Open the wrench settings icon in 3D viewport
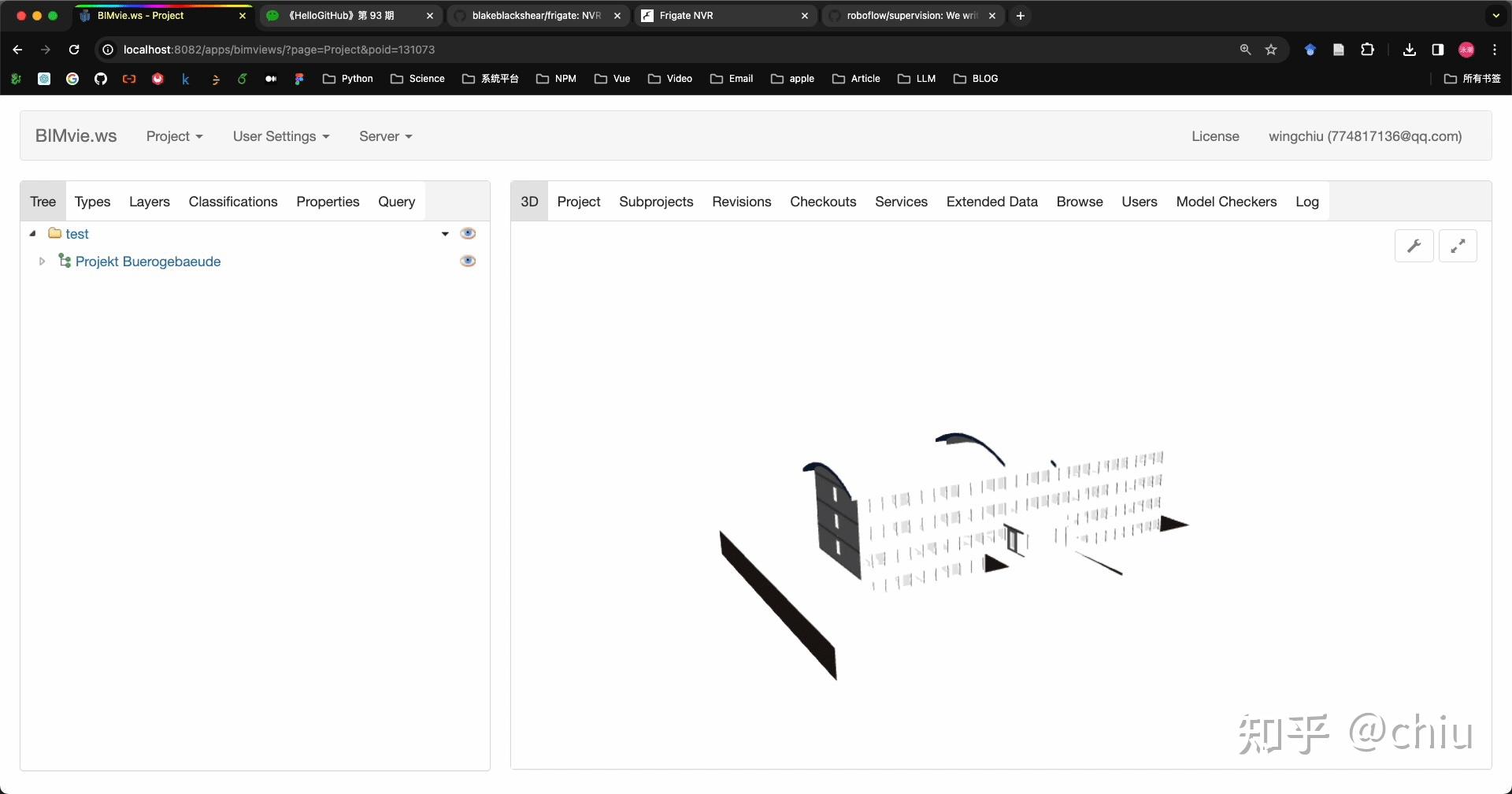The image size is (1512, 794). click(1414, 245)
